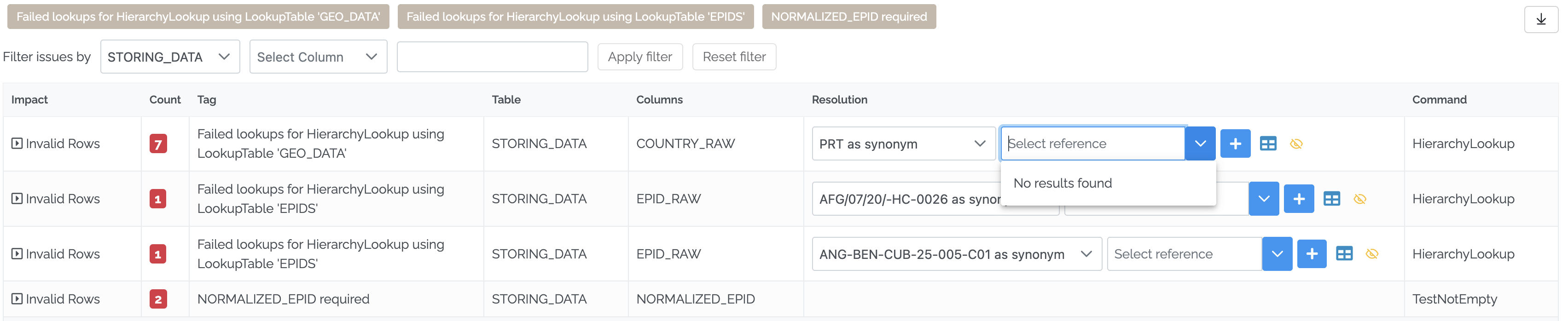Click 'HierarchyLookup' command in COUNTRY_RAW row
The image size is (1568, 321).
point(1463,143)
